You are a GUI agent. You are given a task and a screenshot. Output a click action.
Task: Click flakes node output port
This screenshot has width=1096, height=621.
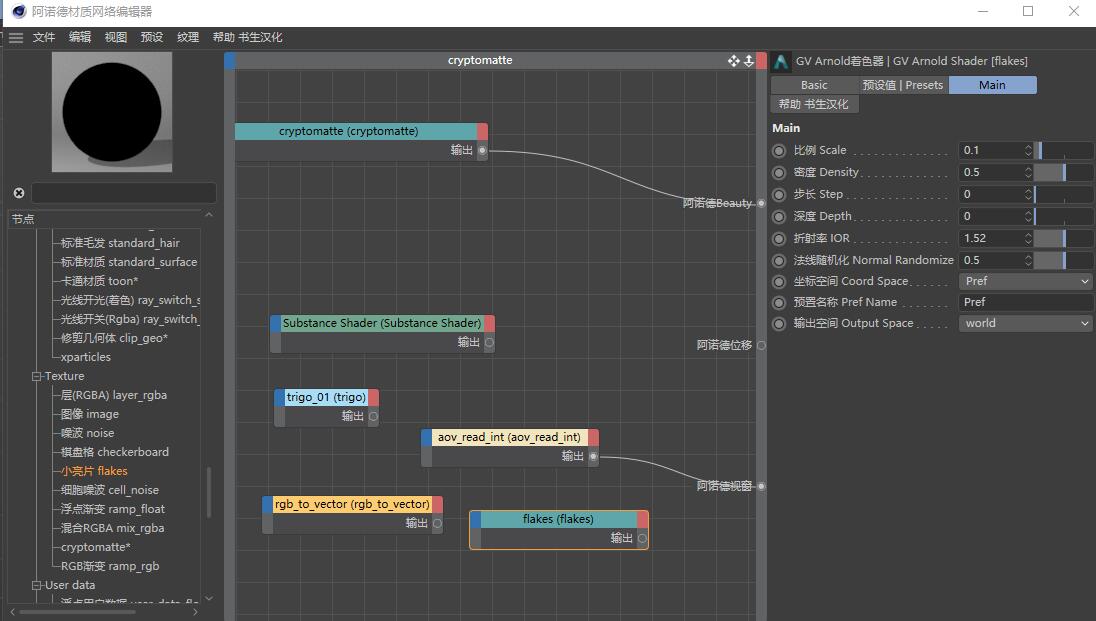(642, 538)
